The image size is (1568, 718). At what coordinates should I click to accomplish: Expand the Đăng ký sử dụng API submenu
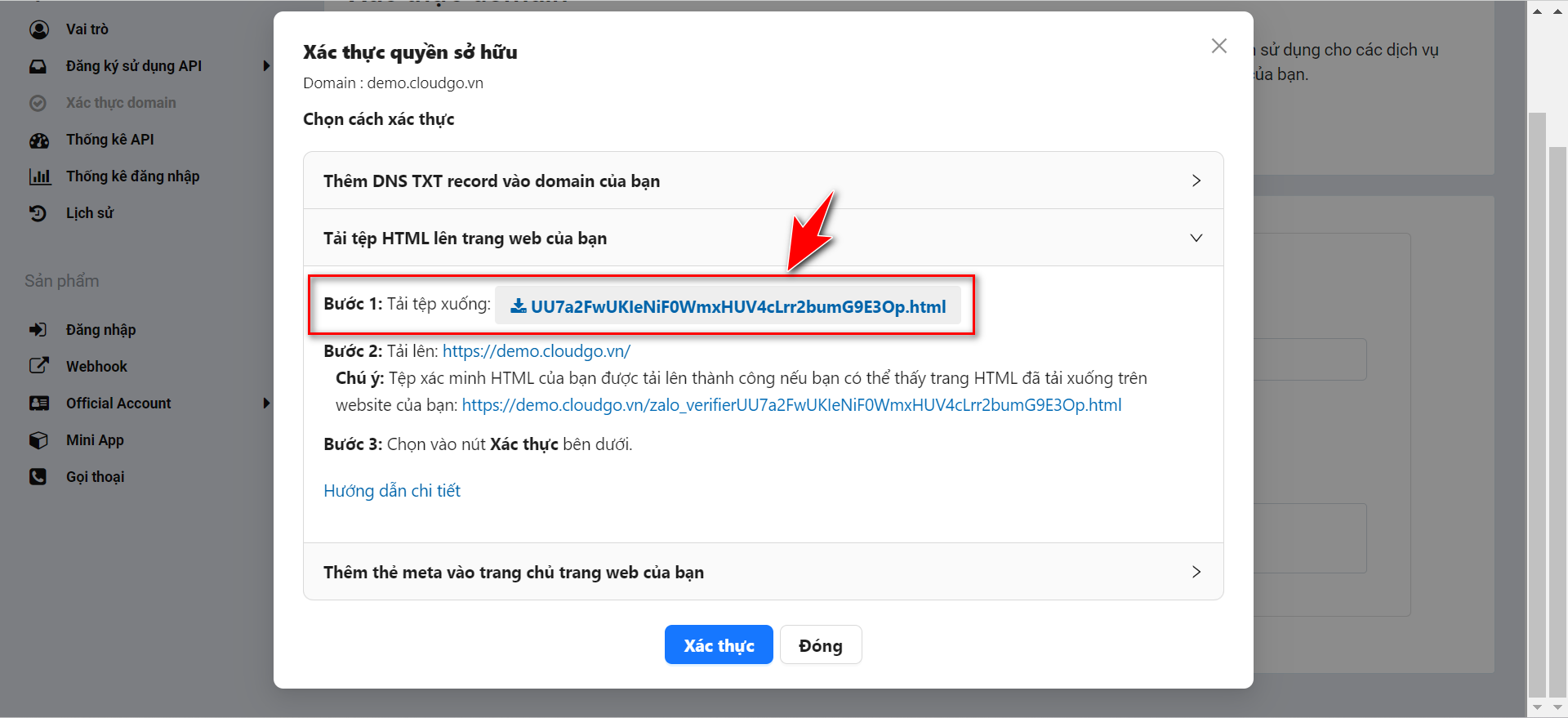[x=266, y=66]
